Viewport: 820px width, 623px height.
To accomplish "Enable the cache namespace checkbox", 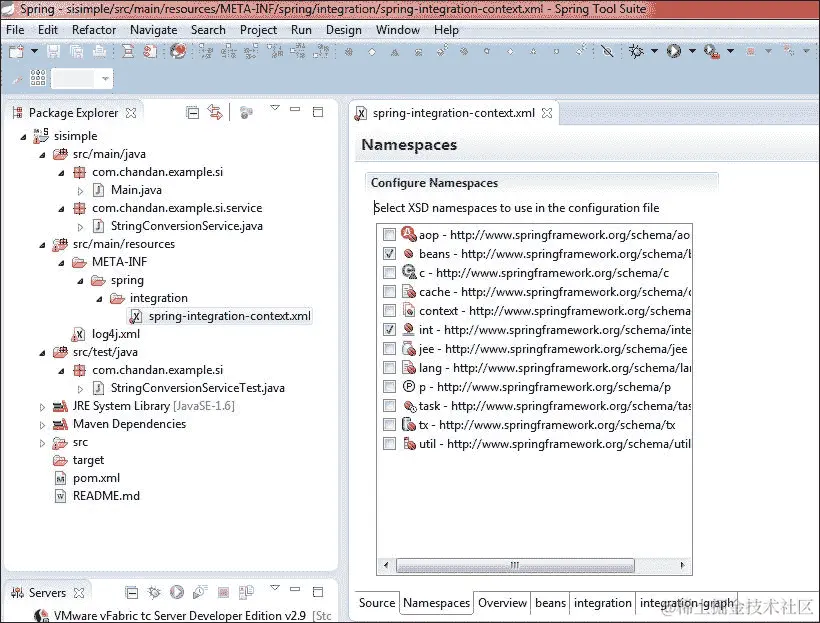I will pyautogui.click(x=389, y=291).
